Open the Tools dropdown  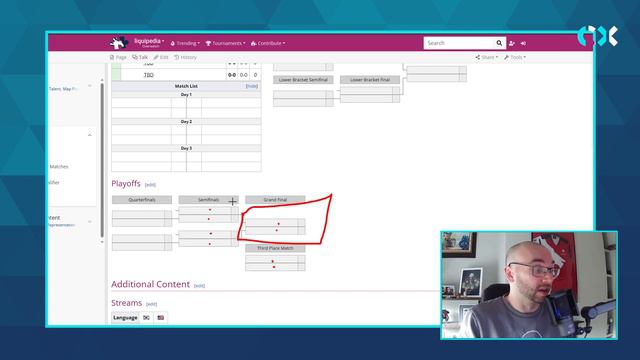[x=515, y=57]
